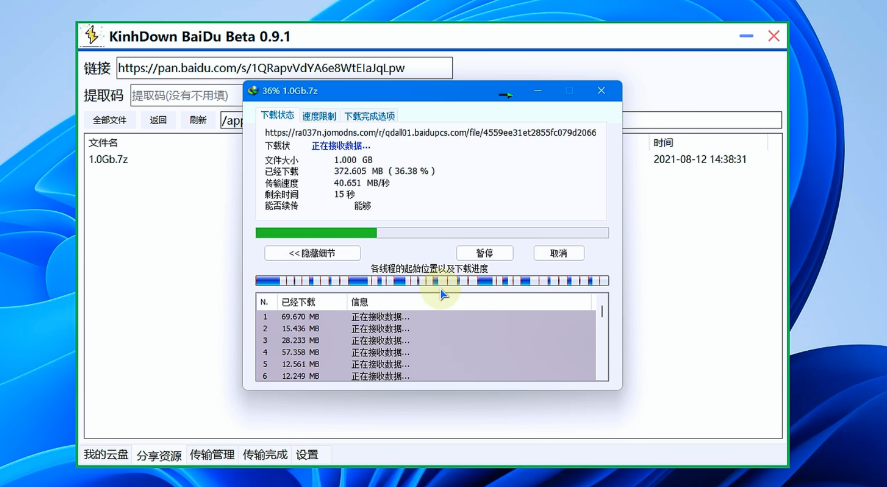The height and width of the screenshot is (487, 887).
Task: Switch to the 速度限制 tab
Action: point(319,116)
